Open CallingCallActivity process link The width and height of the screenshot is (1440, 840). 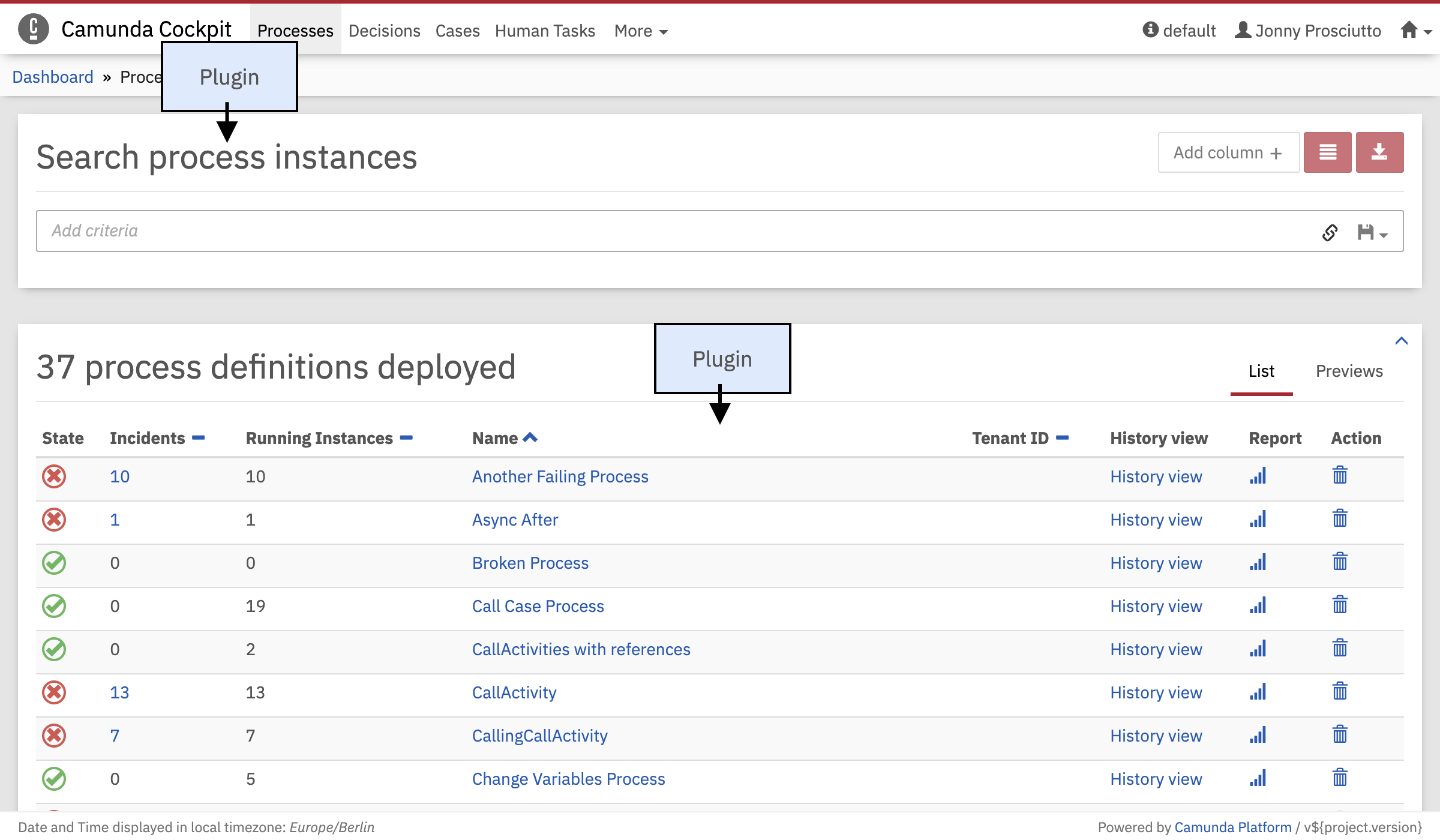(x=539, y=736)
